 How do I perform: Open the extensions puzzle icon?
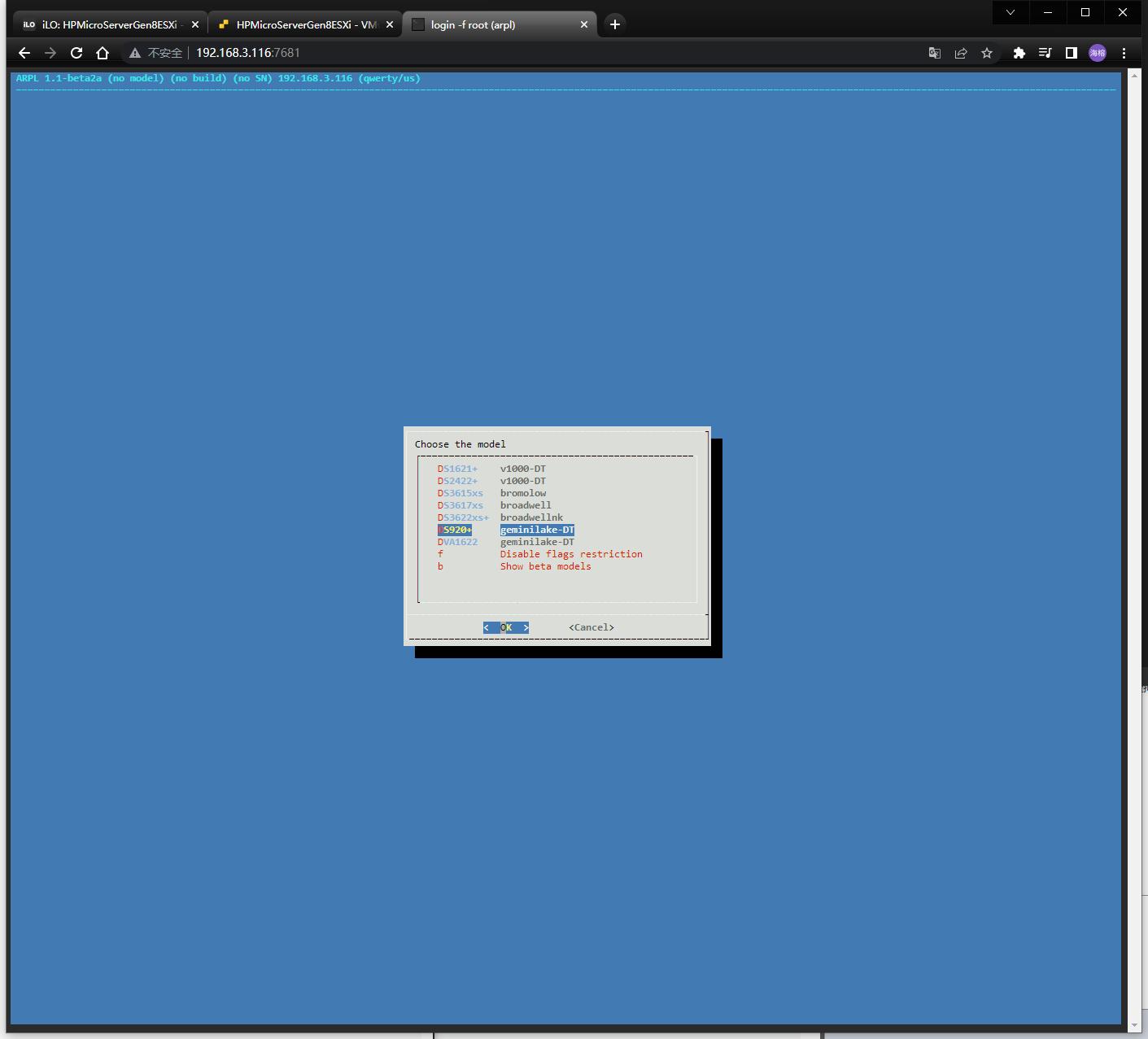pyautogui.click(x=1019, y=53)
